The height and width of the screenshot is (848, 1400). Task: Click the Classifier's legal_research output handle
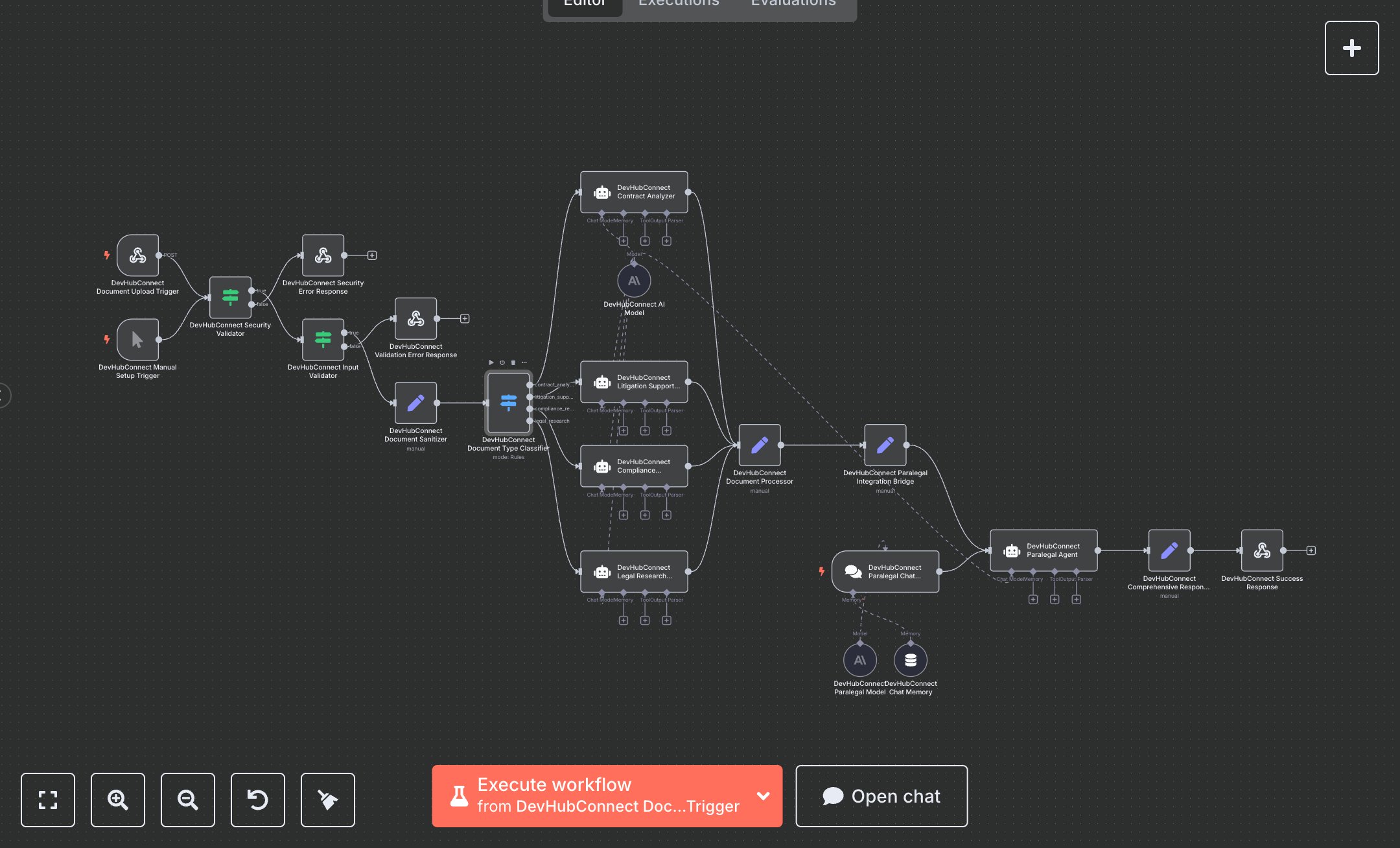tap(530, 421)
